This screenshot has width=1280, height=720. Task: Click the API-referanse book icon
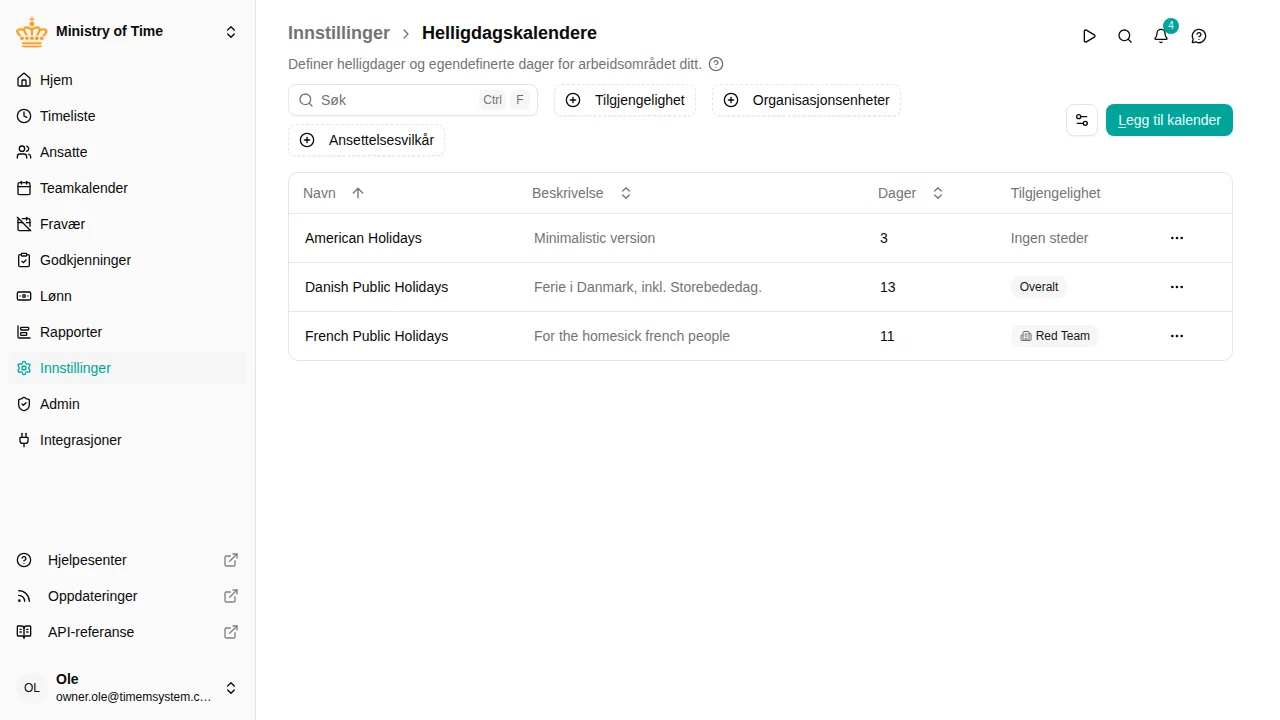click(x=24, y=632)
